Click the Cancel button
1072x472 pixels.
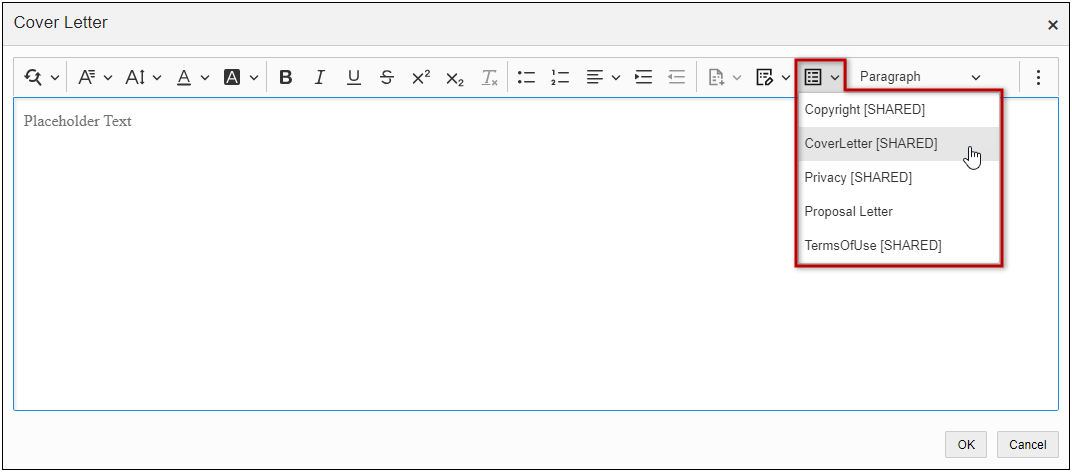(x=1027, y=445)
